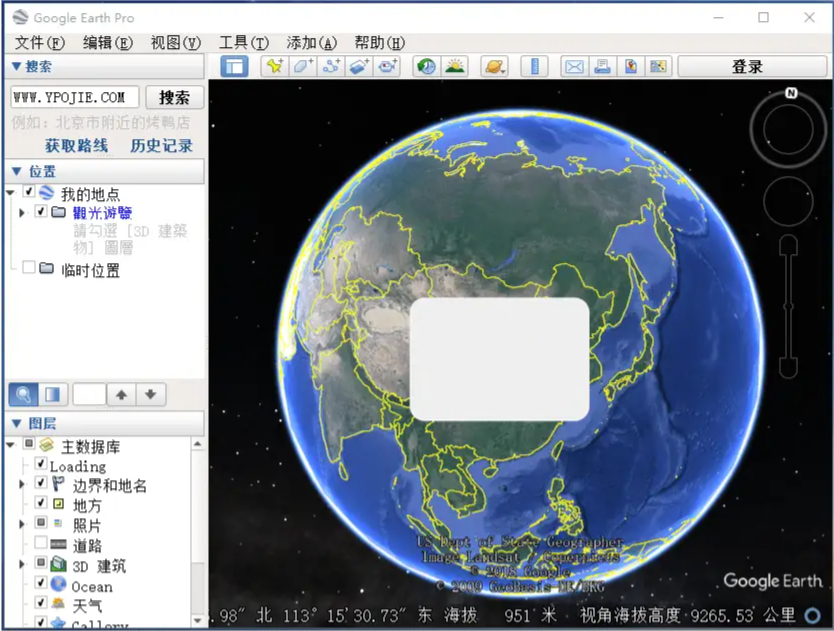Image resolution: width=834 pixels, height=631 pixels.
Task: Move item down with arrow button
Action: coord(151,394)
